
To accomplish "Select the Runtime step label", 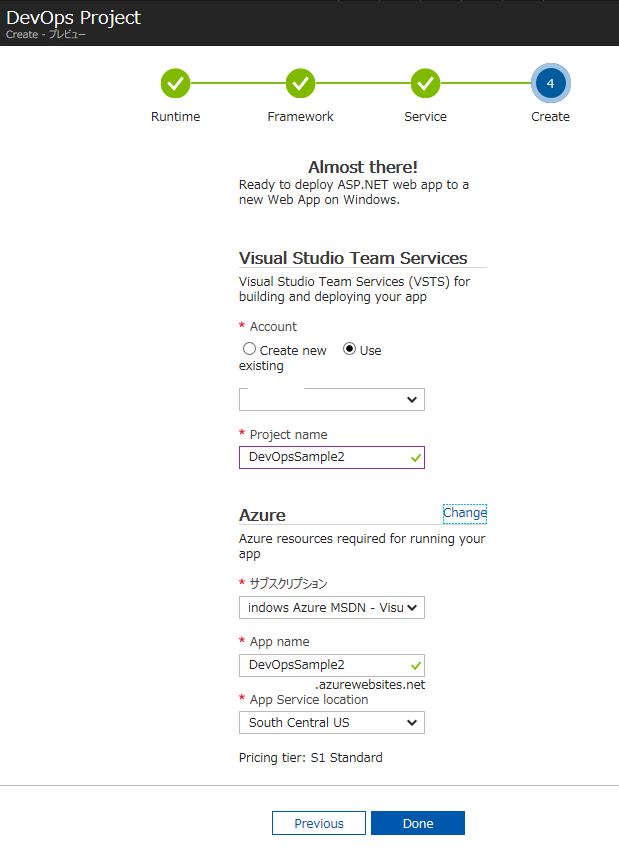I will pos(175,117).
